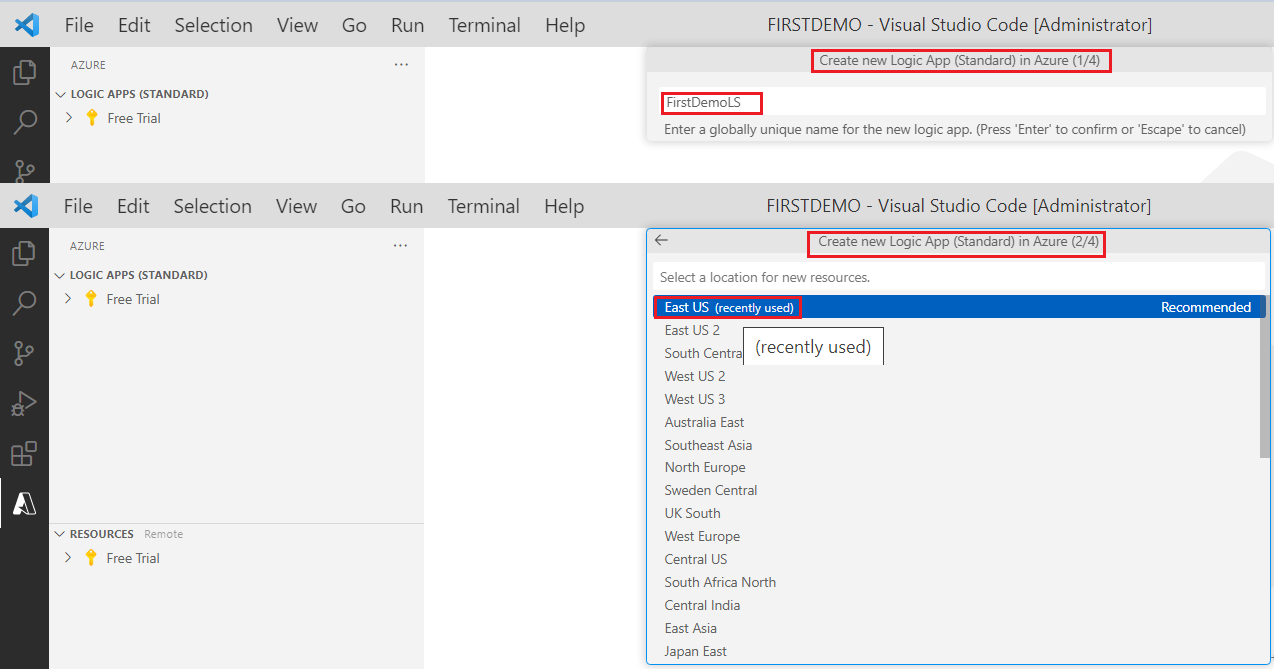1274x669 pixels.
Task: Open the Help menu in the lower window
Action: 564,206
